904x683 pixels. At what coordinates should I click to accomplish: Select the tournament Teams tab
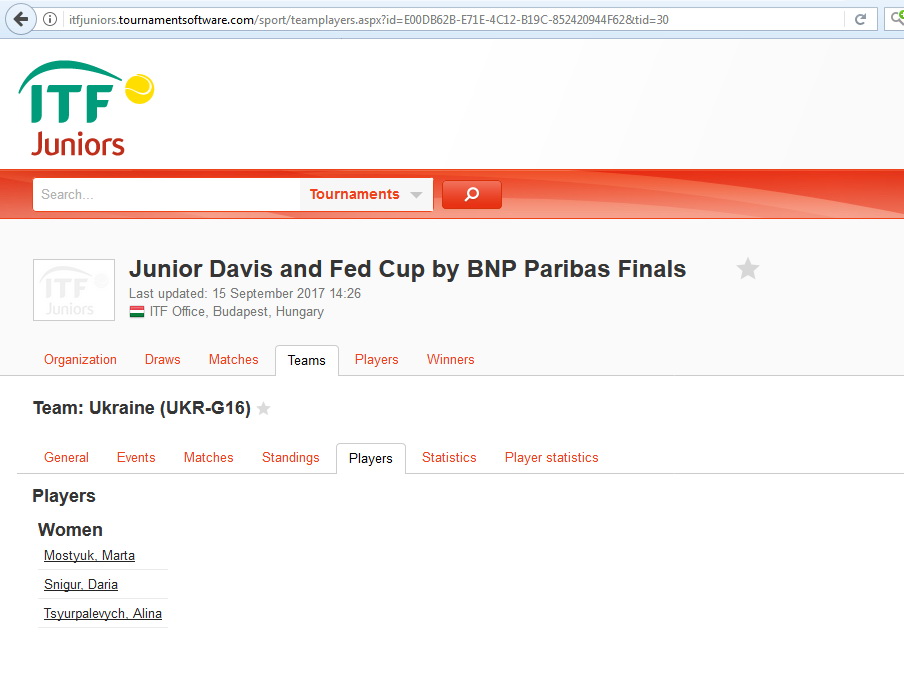click(307, 360)
